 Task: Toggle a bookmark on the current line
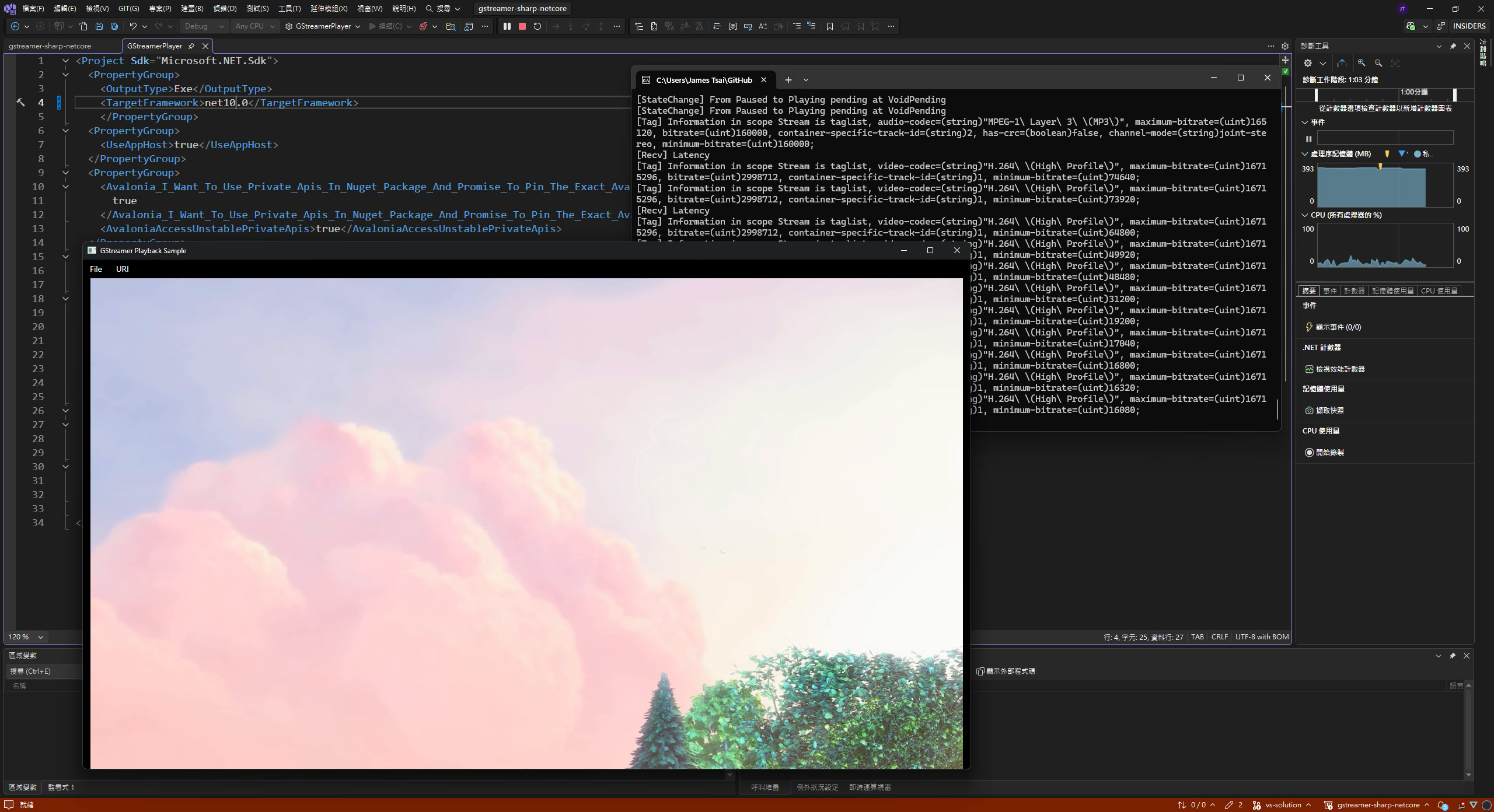coord(830,26)
